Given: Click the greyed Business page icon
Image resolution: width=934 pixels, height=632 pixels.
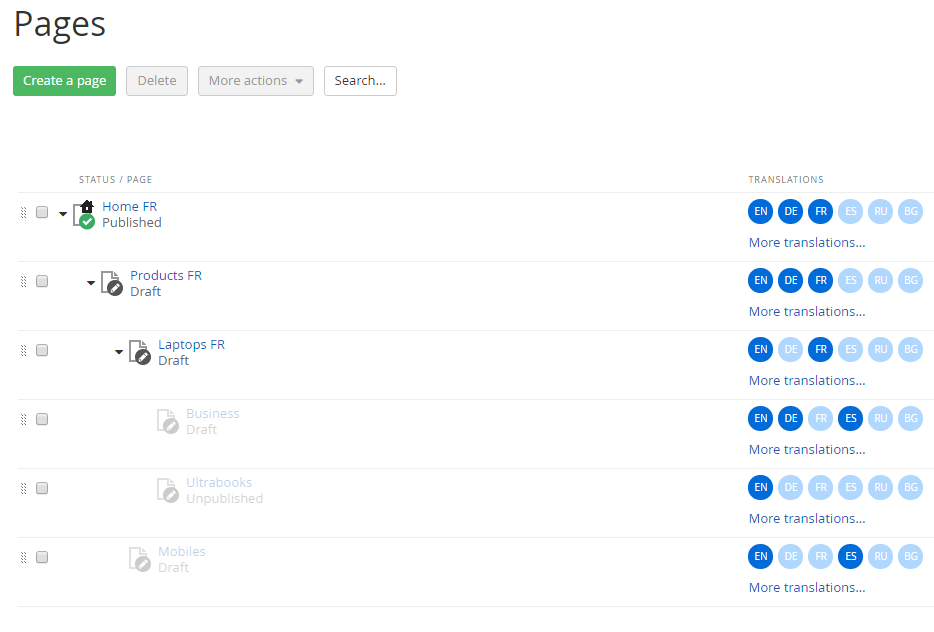Looking at the screenshot, I should (167, 421).
